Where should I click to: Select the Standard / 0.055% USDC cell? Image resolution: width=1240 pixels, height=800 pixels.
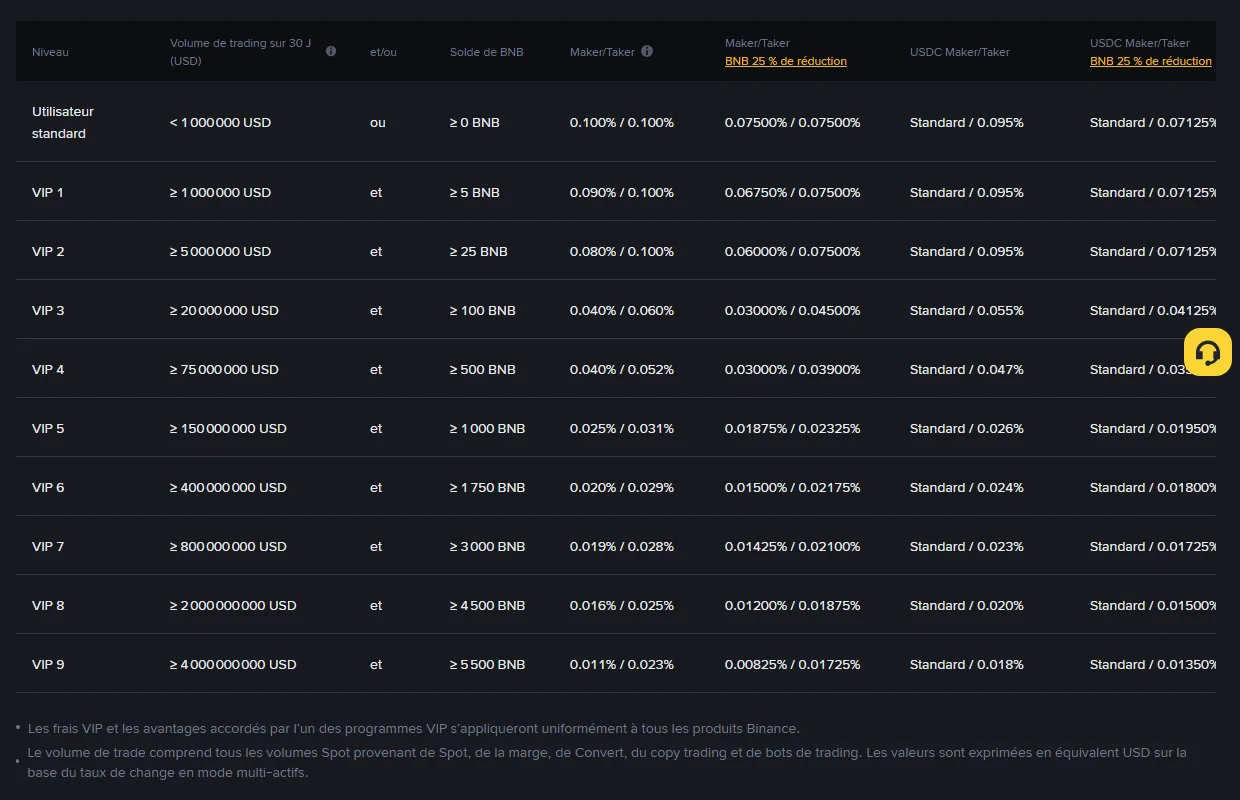pos(967,310)
